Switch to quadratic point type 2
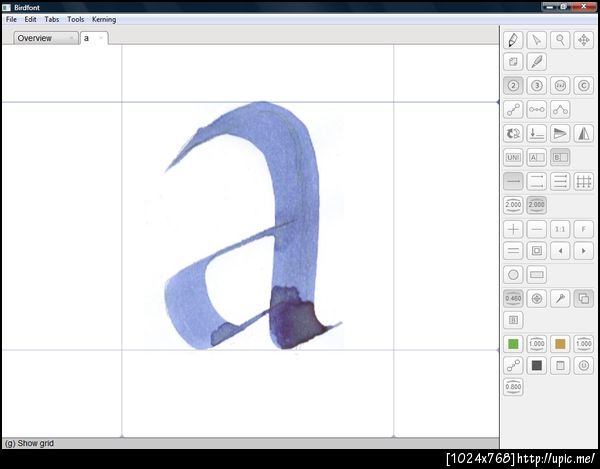The image size is (600, 469). coord(513,86)
